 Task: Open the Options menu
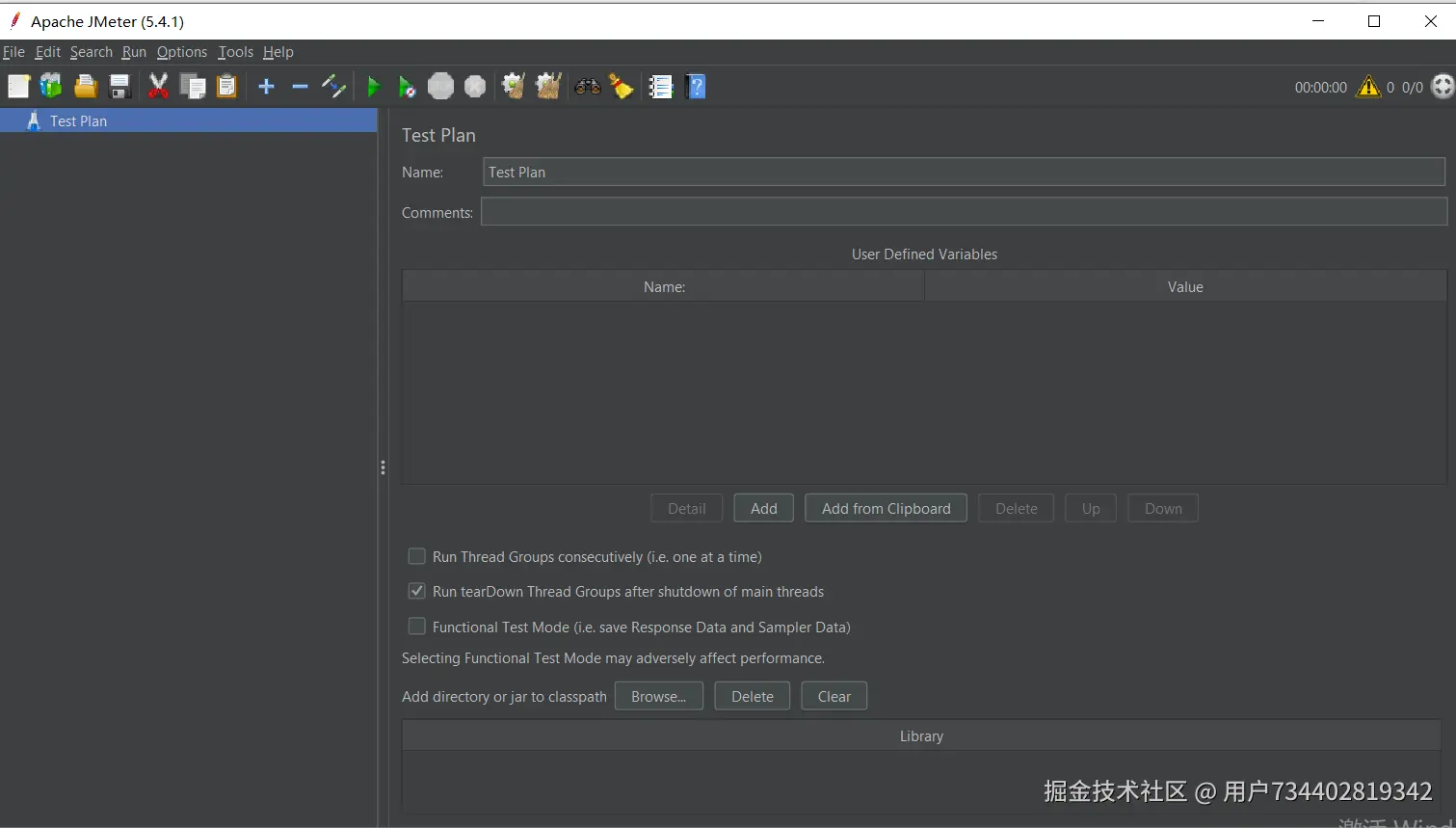pyautogui.click(x=182, y=52)
